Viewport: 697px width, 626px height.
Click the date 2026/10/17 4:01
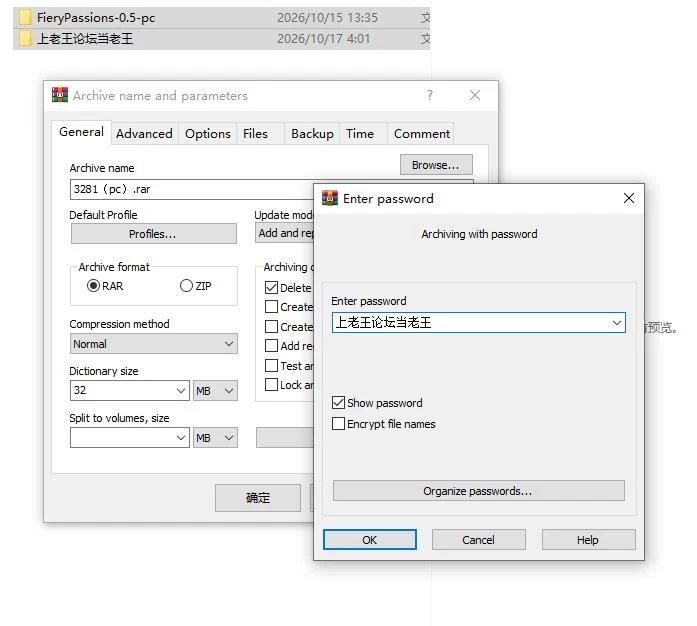point(324,39)
